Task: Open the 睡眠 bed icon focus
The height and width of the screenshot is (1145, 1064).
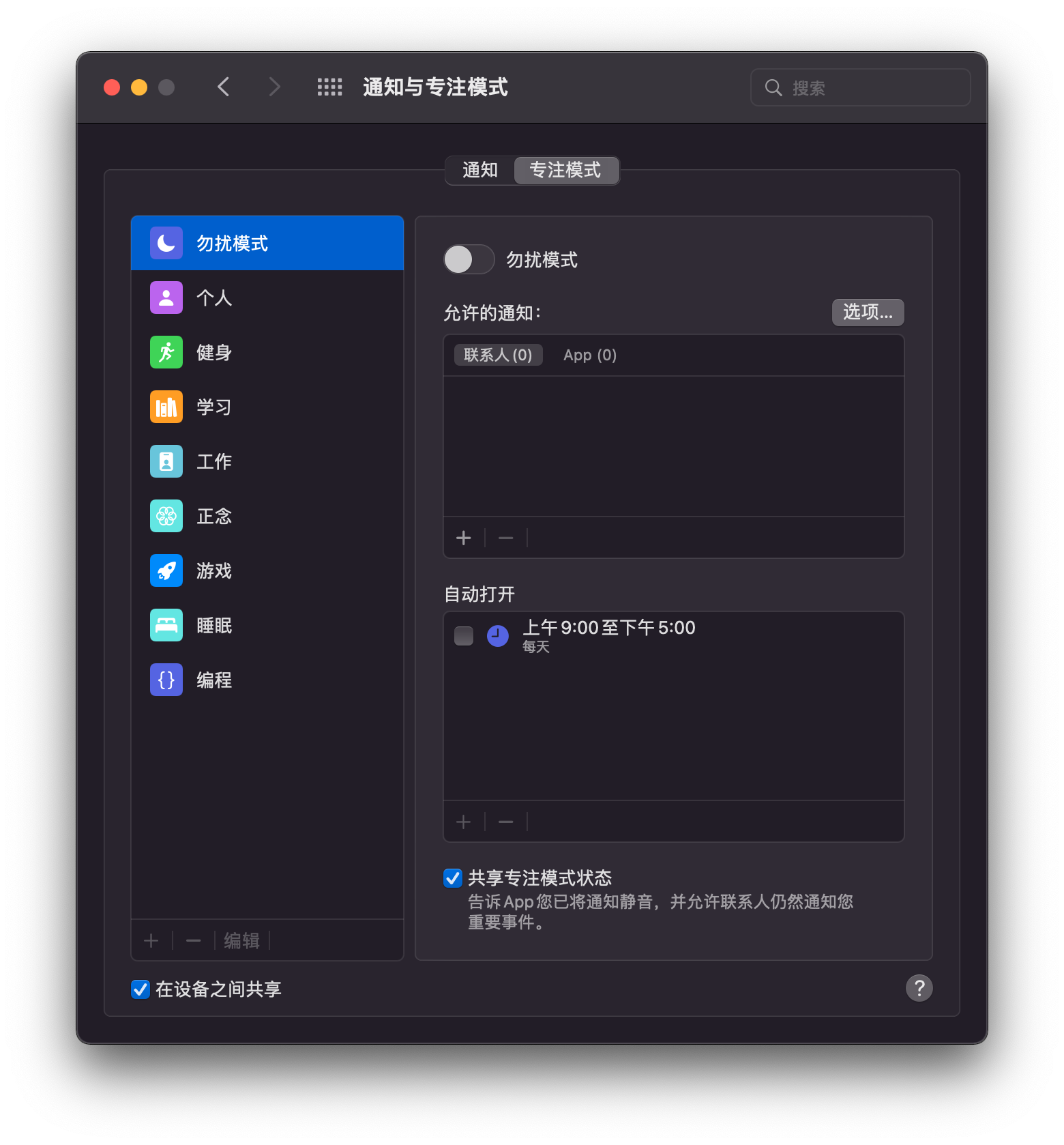Action: coord(166,625)
